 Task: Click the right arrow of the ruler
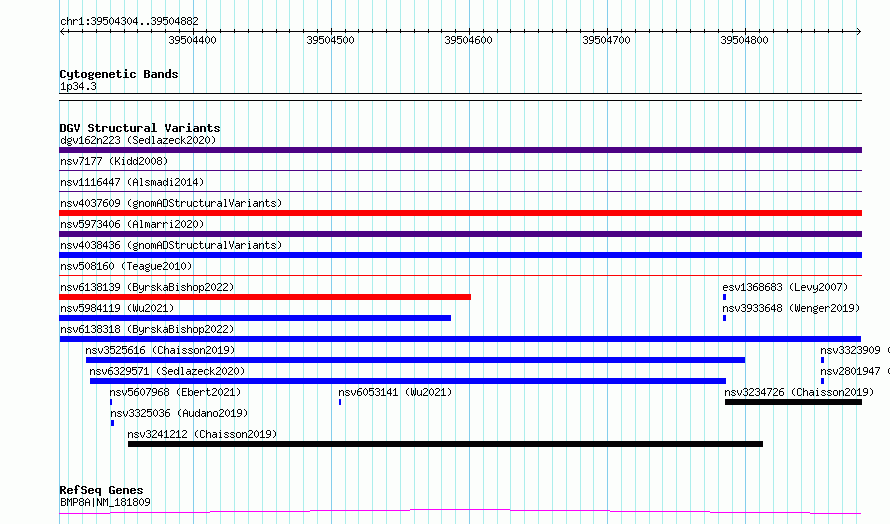click(859, 32)
